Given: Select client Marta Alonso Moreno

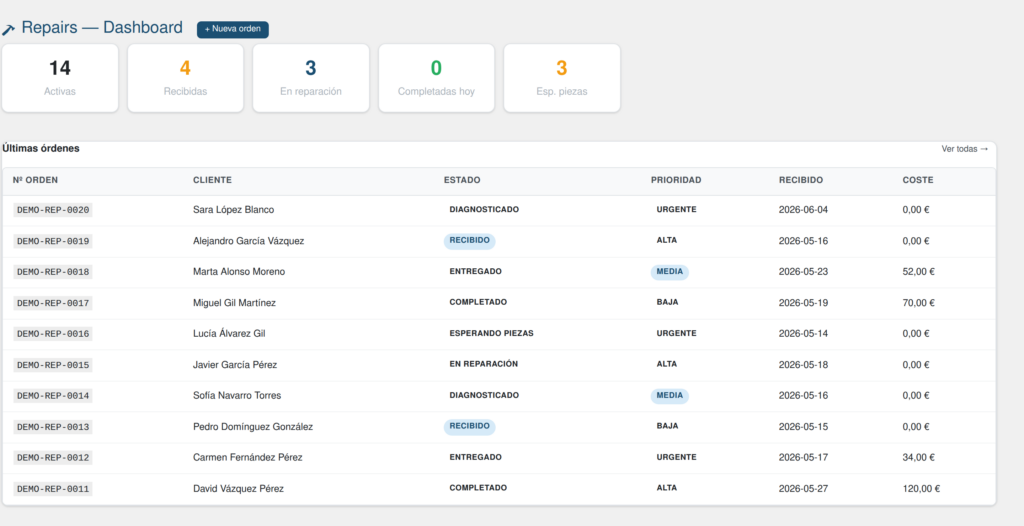Looking at the screenshot, I should pos(239,272).
